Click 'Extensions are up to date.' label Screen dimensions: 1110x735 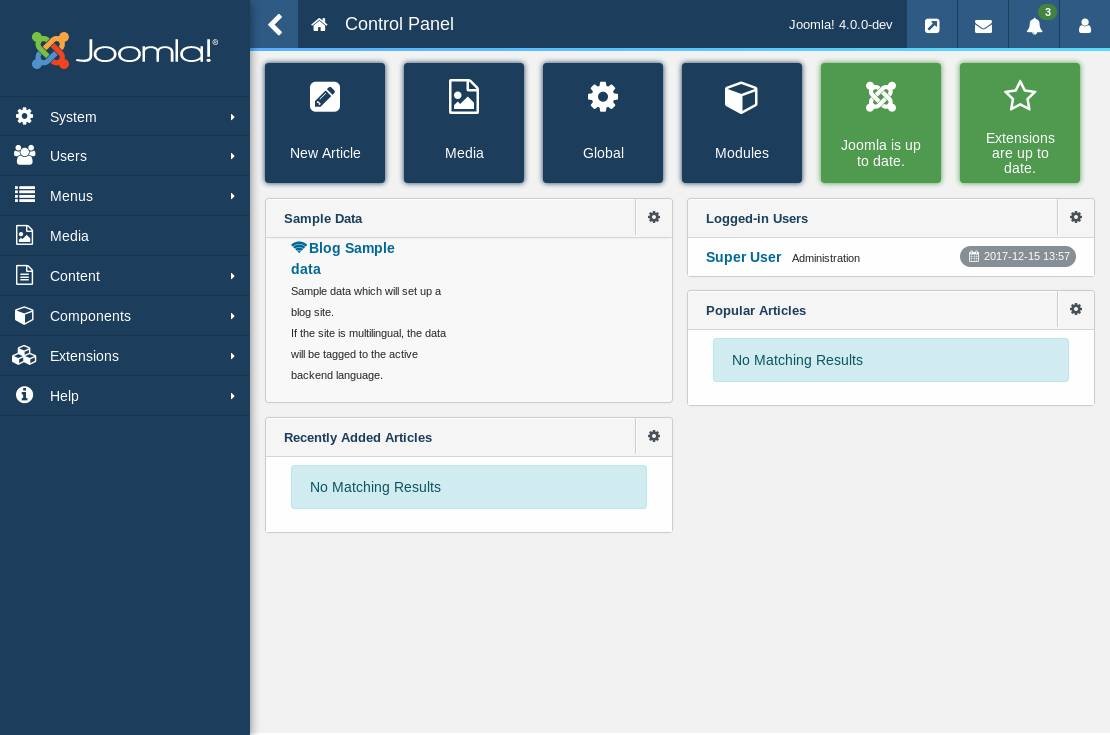pos(1020,153)
